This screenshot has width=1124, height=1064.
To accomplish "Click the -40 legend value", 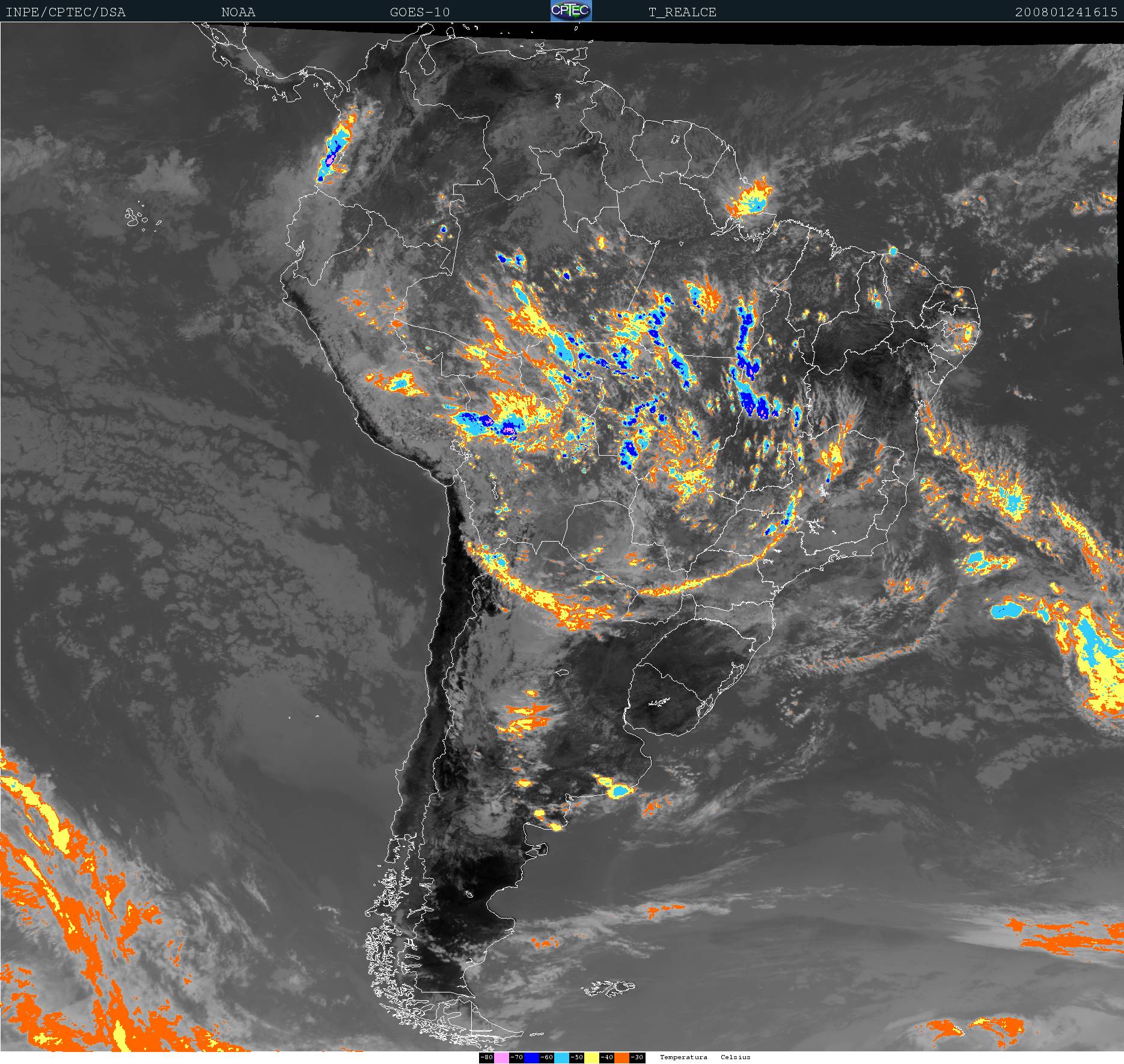I will click(606, 1057).
